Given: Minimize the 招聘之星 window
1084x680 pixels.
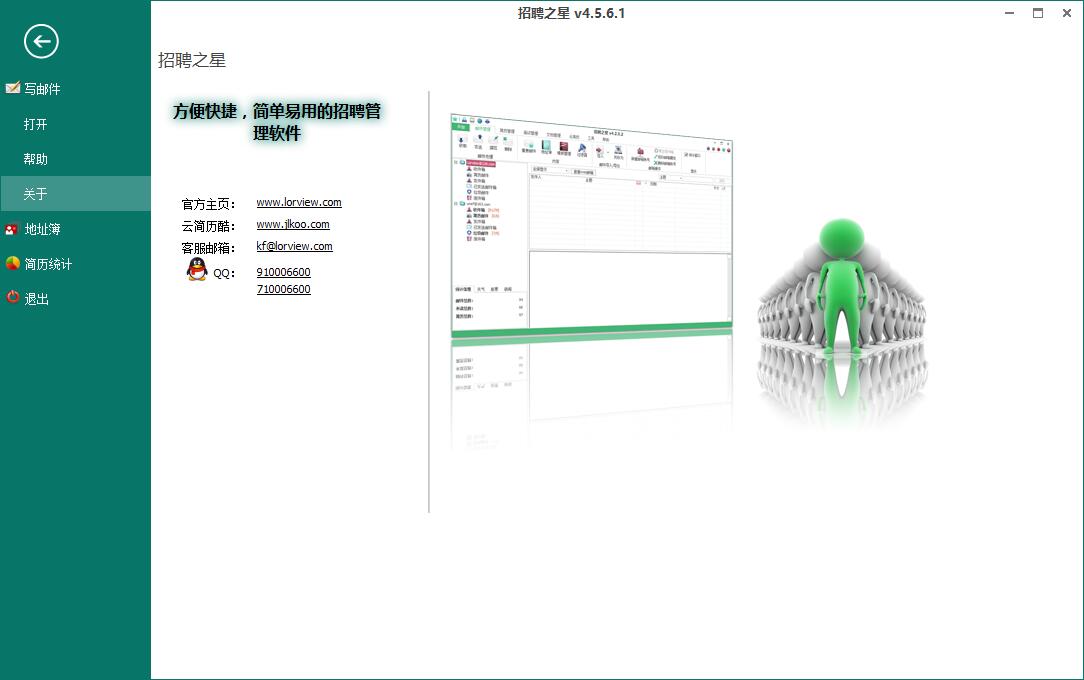Looking at the screenshot, I should click(1009, 13).
